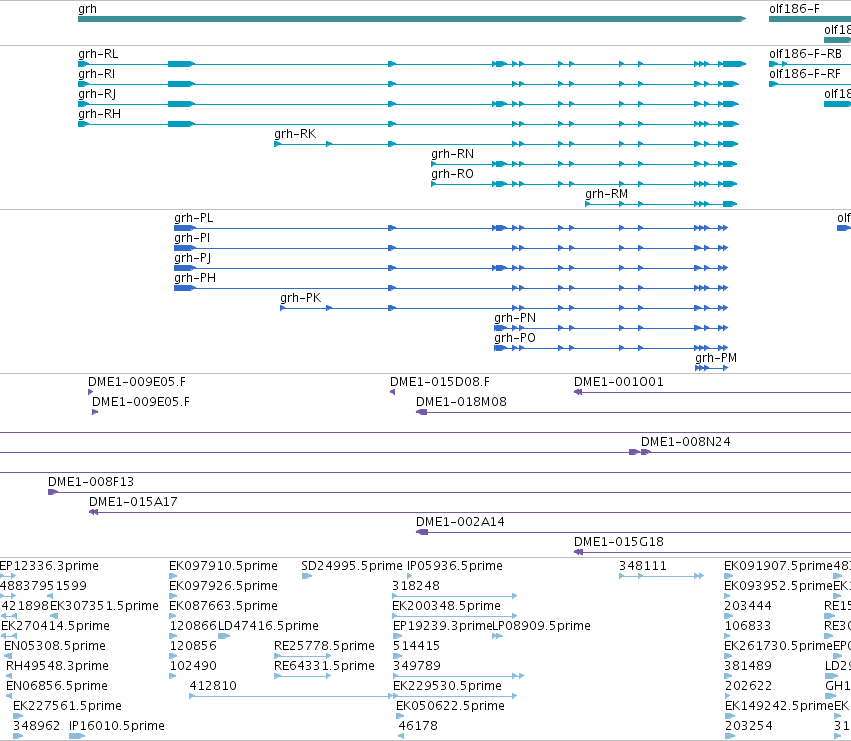Click the LD47416.5prime EST label

tap(268, 626)
